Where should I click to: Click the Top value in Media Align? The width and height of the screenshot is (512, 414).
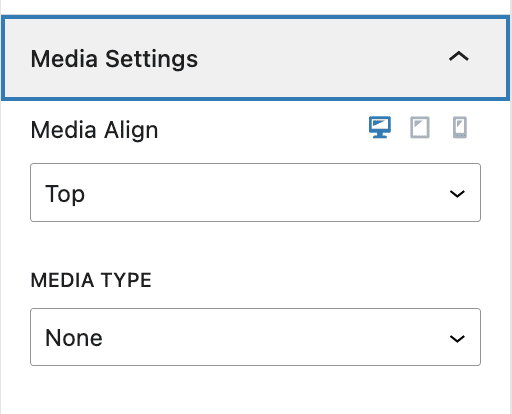[x=65, y=194]
